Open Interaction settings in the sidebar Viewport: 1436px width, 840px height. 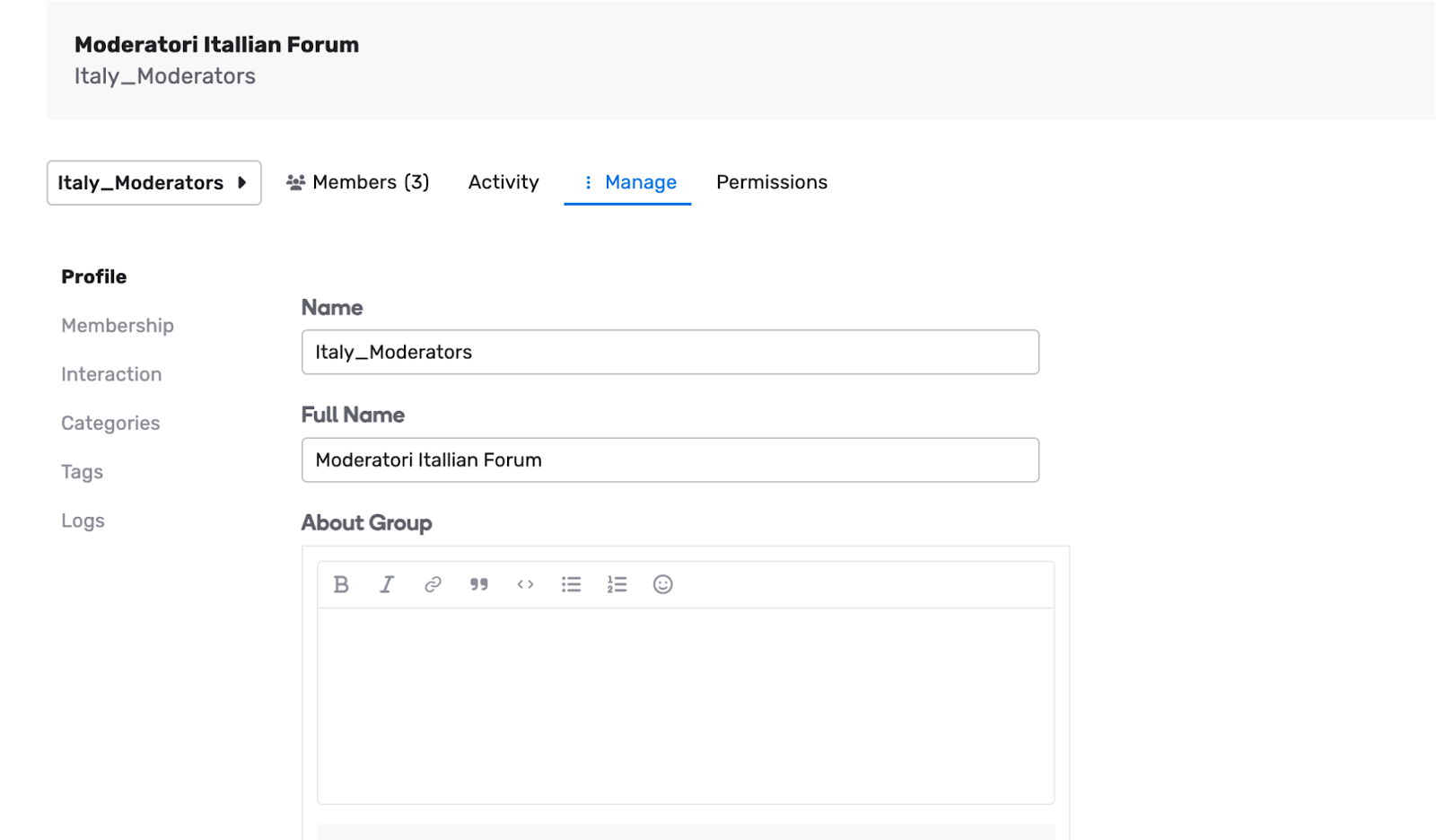(111, 374)
